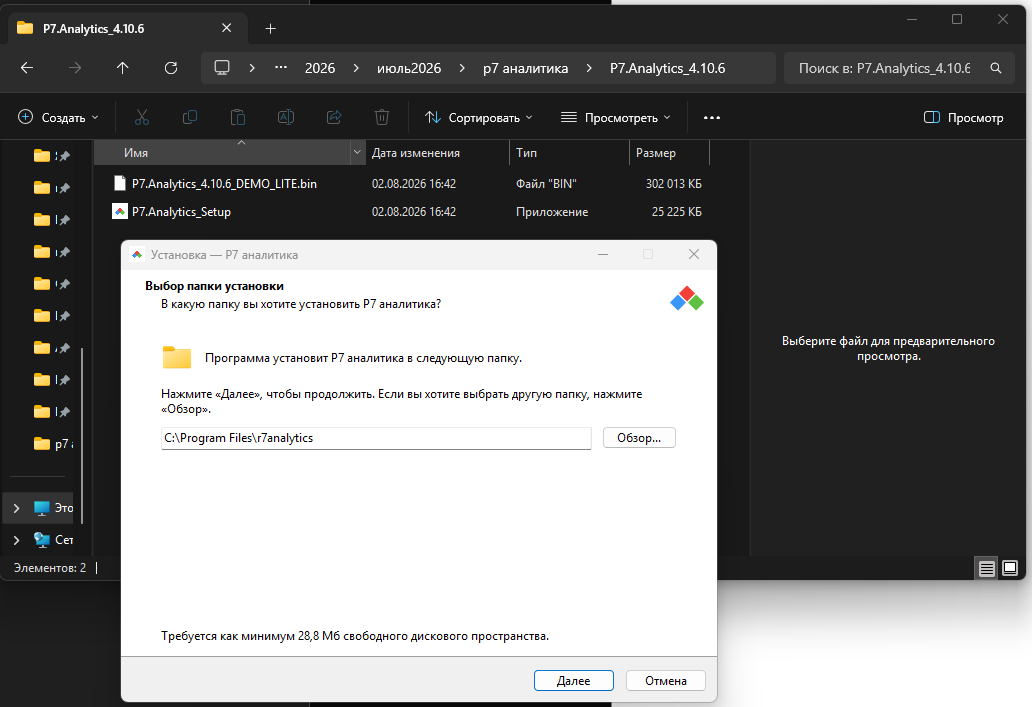Navigate to р7 аналитика breadcrumb
Image resolution: width=1032 pixels, height=707 pixels.
pos(525,68)
